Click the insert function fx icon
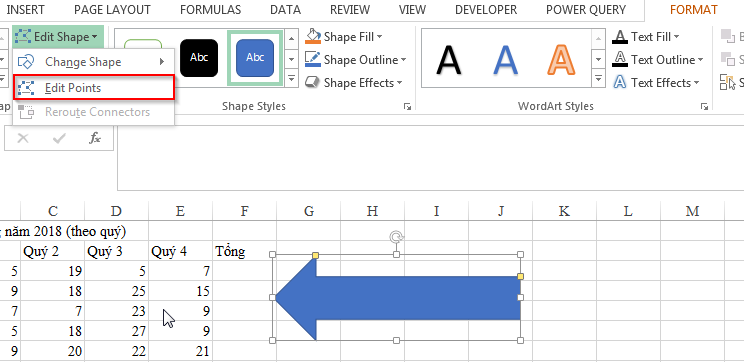This screenshot has width=744, height=362. pyautogui.click(x=95, y=138)
